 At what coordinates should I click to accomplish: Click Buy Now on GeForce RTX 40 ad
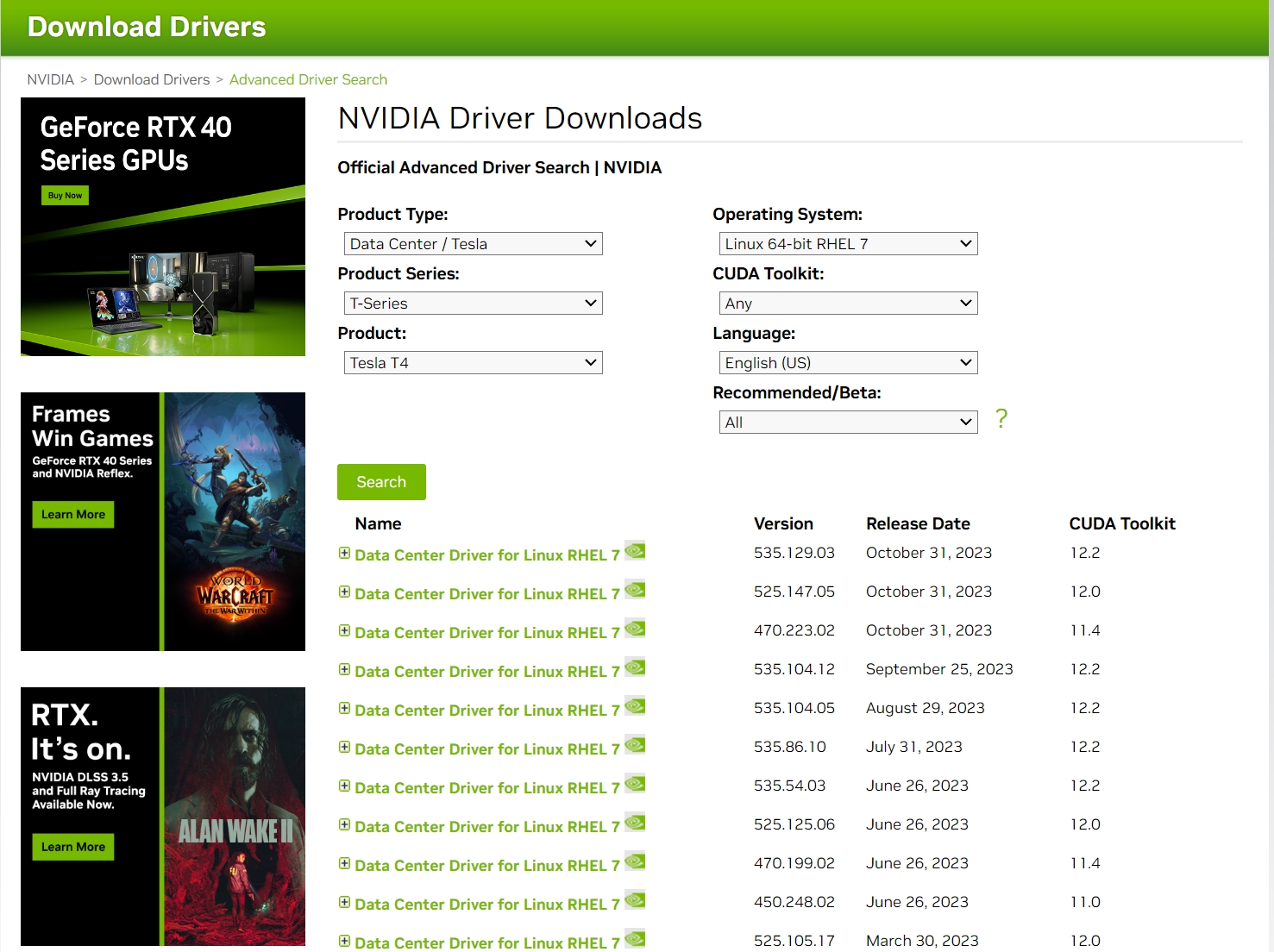click(x=65, y=196)
